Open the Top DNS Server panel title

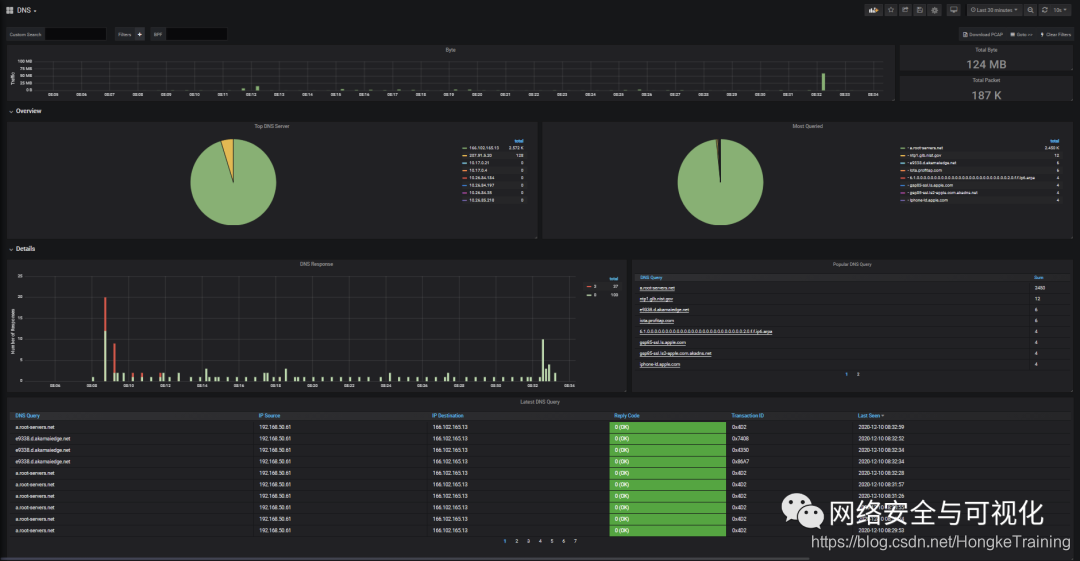(272, 126)
